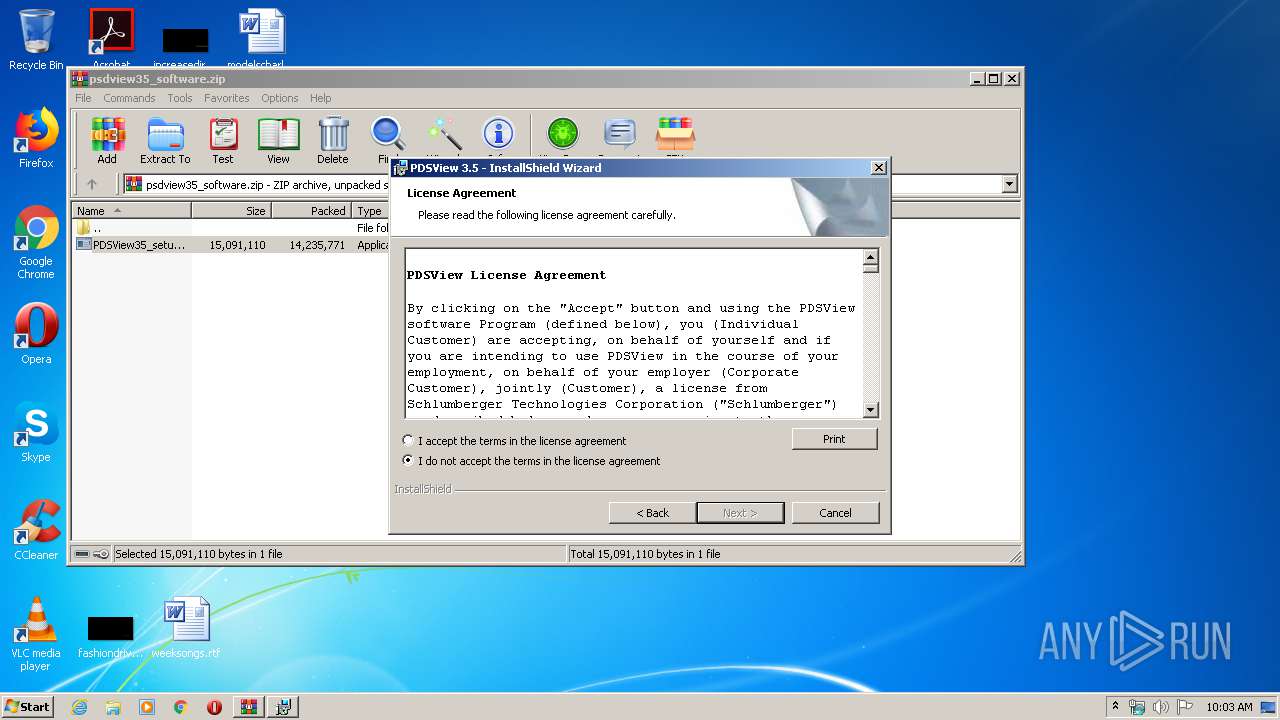Click the Comment toolbar icon

(x=620, y=134)
